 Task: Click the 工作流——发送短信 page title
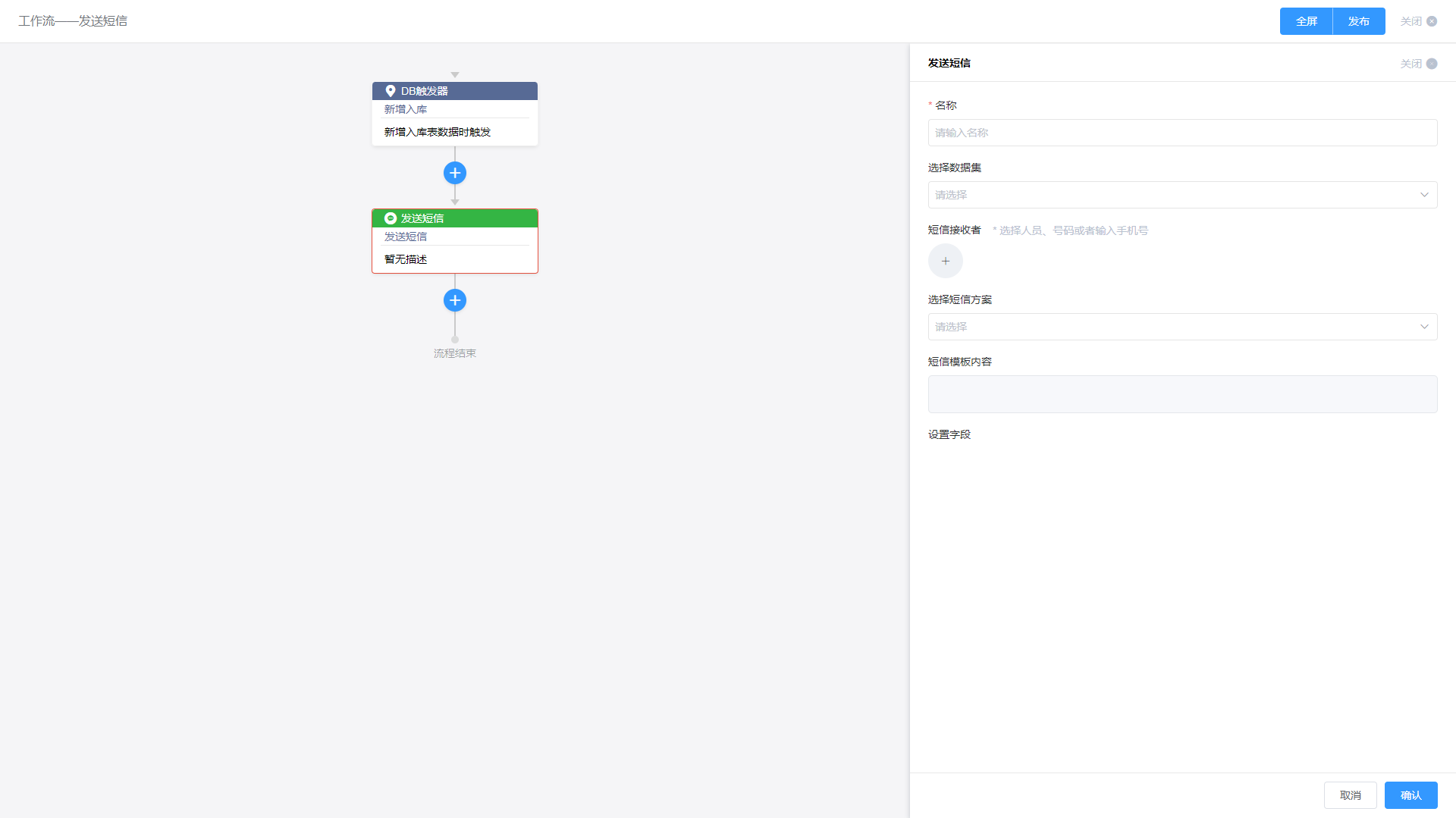pos(73,21)
